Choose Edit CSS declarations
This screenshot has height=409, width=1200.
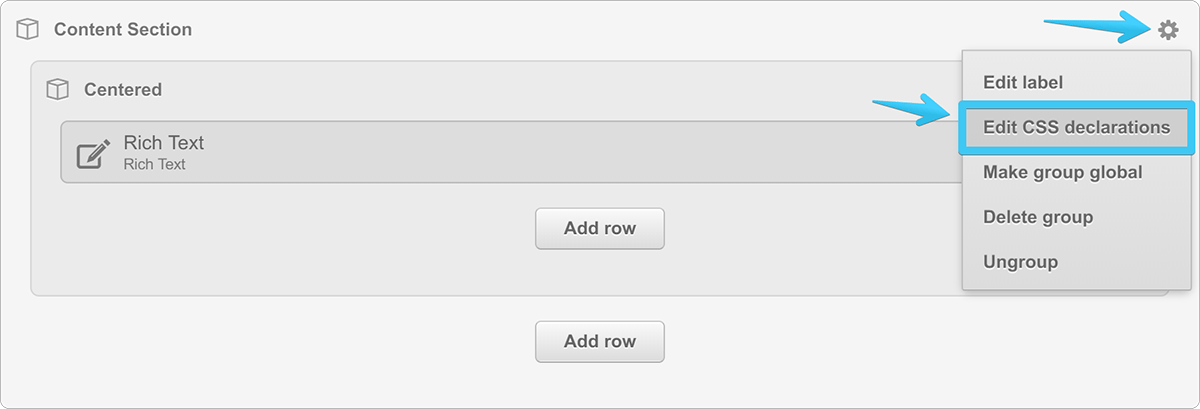coord(1076,127)
